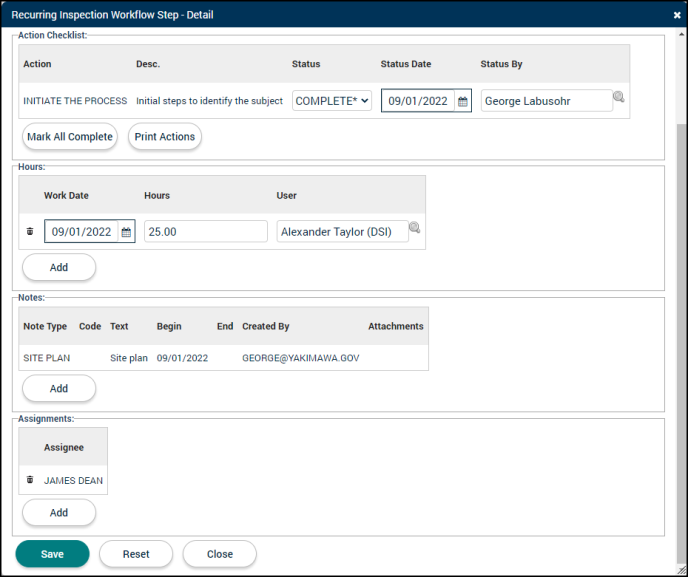This screenshot has width=688, height=577.
Task: Click the 'Site plan' note text cell
Action: pyautogui.click(x=129, y=358)
